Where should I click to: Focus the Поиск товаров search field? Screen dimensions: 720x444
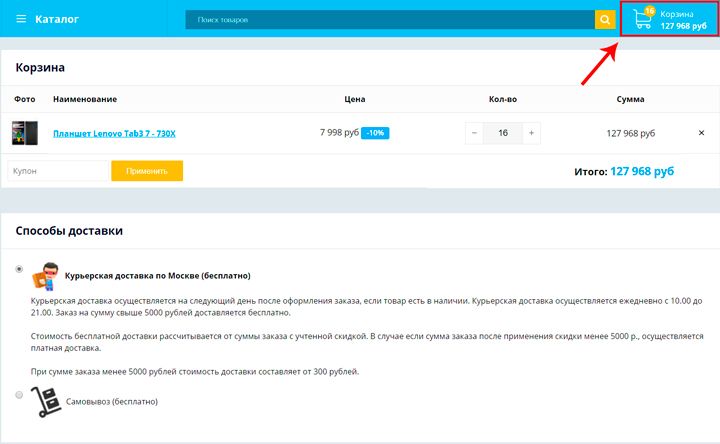coord(390,20)
